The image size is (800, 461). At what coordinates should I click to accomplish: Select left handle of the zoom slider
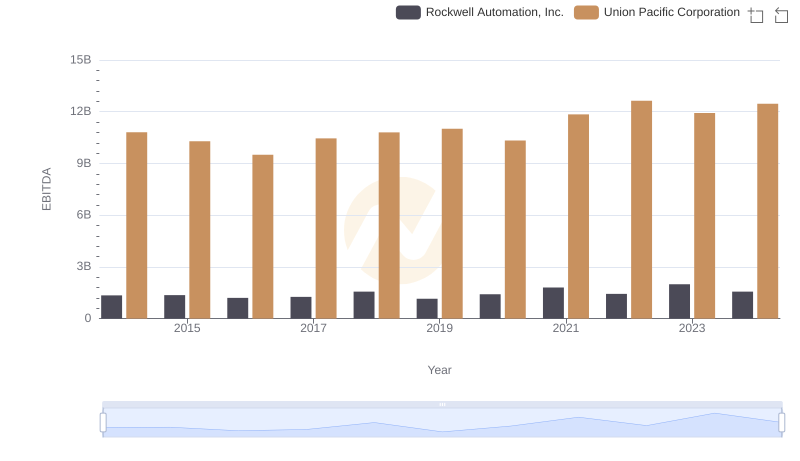pos(103,422)
